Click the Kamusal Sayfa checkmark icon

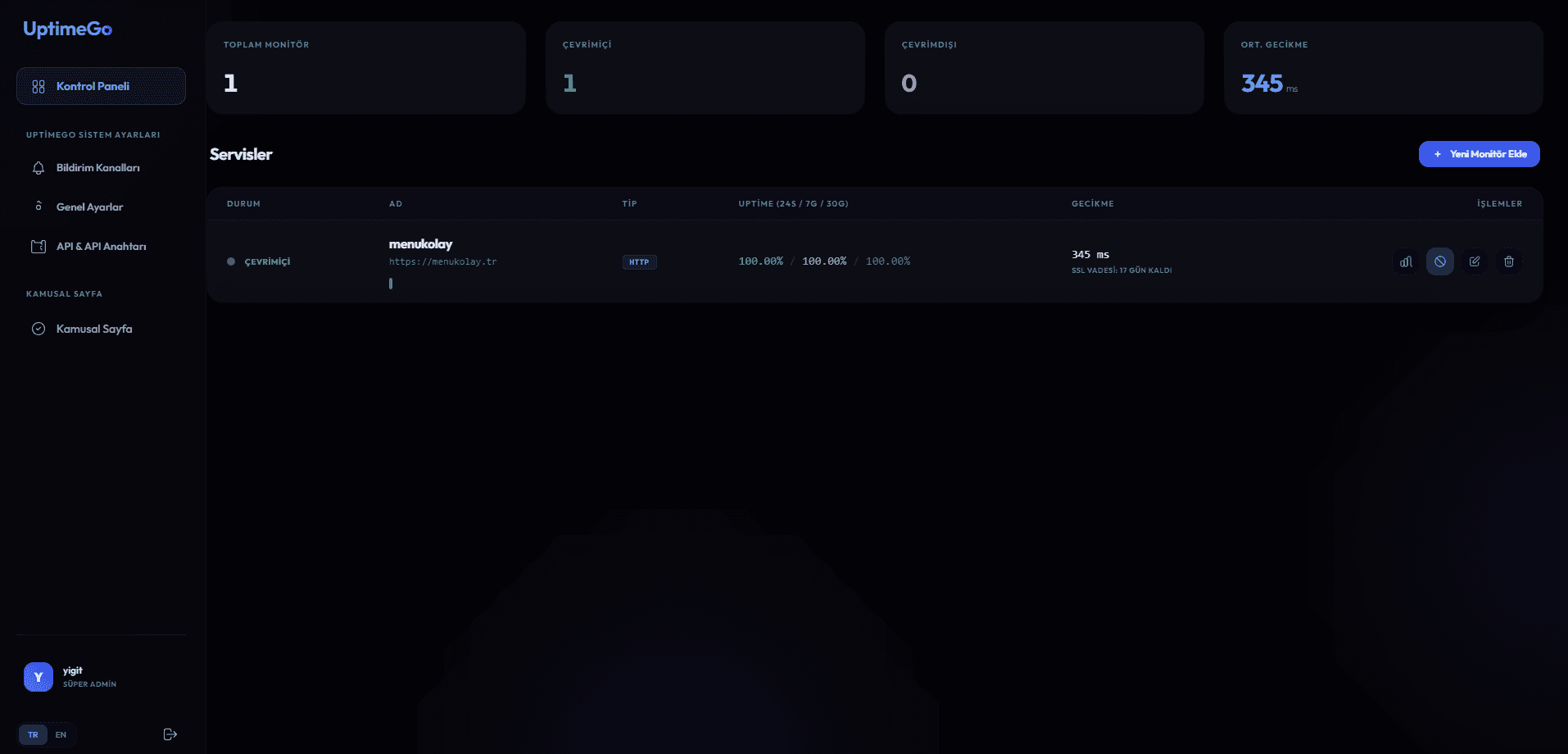click(x=39, y=329)
